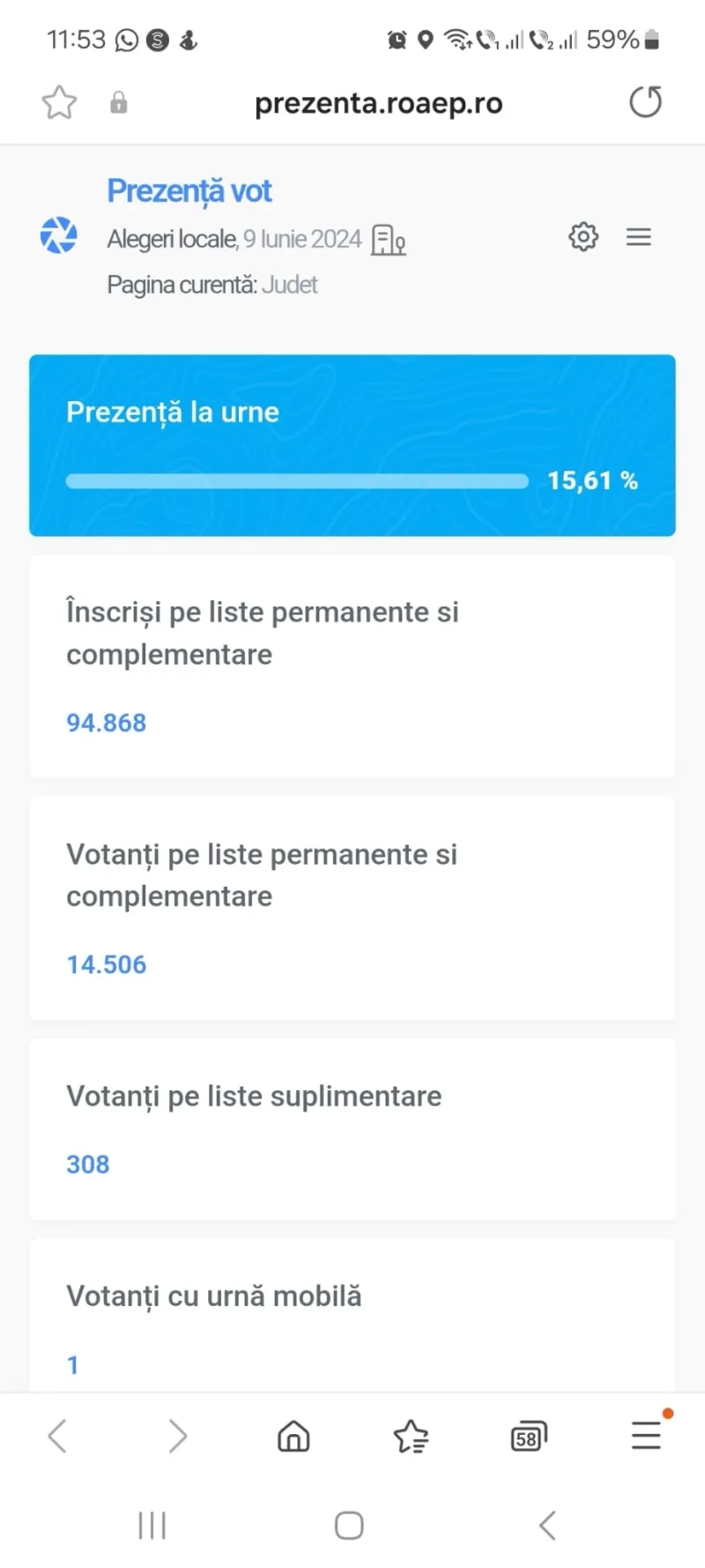The width and height of the screenshot is (705, 1568).
Task: Go back with the browser back arrow
Action: coord(57,1436)
